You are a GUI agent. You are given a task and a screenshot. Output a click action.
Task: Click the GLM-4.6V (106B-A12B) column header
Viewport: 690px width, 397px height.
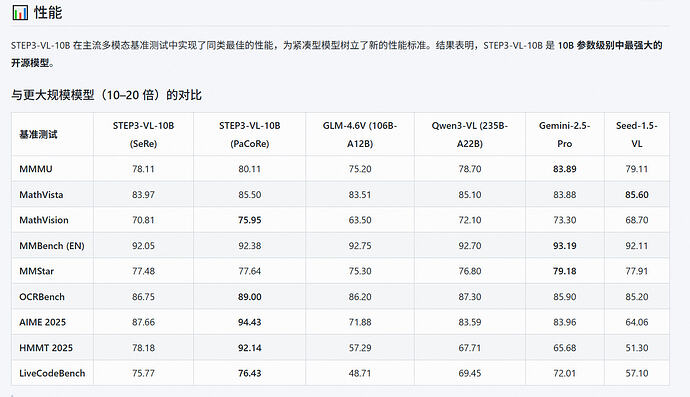click(360, 134)
